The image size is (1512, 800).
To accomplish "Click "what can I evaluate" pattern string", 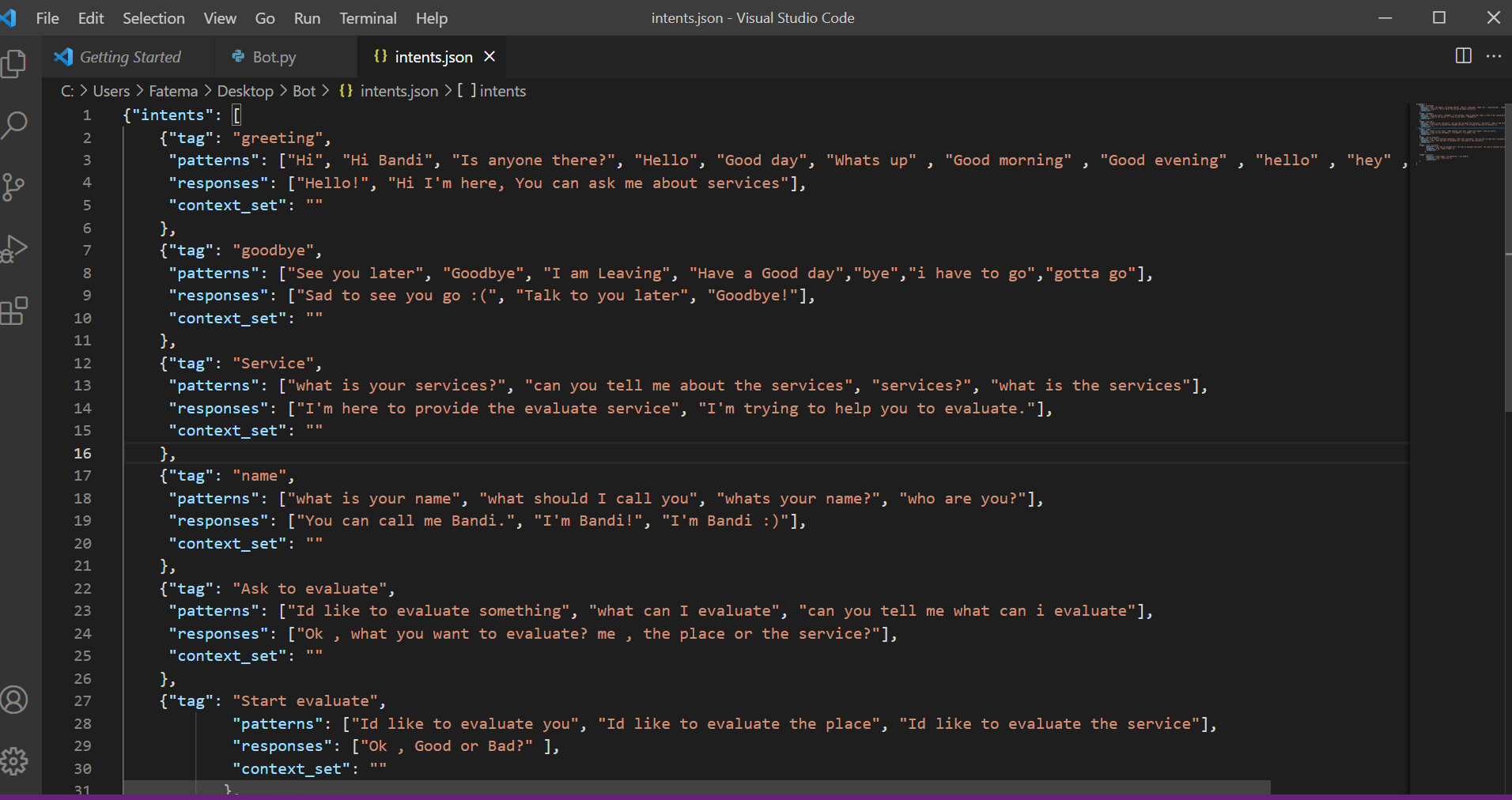I will tap(685, 611).
